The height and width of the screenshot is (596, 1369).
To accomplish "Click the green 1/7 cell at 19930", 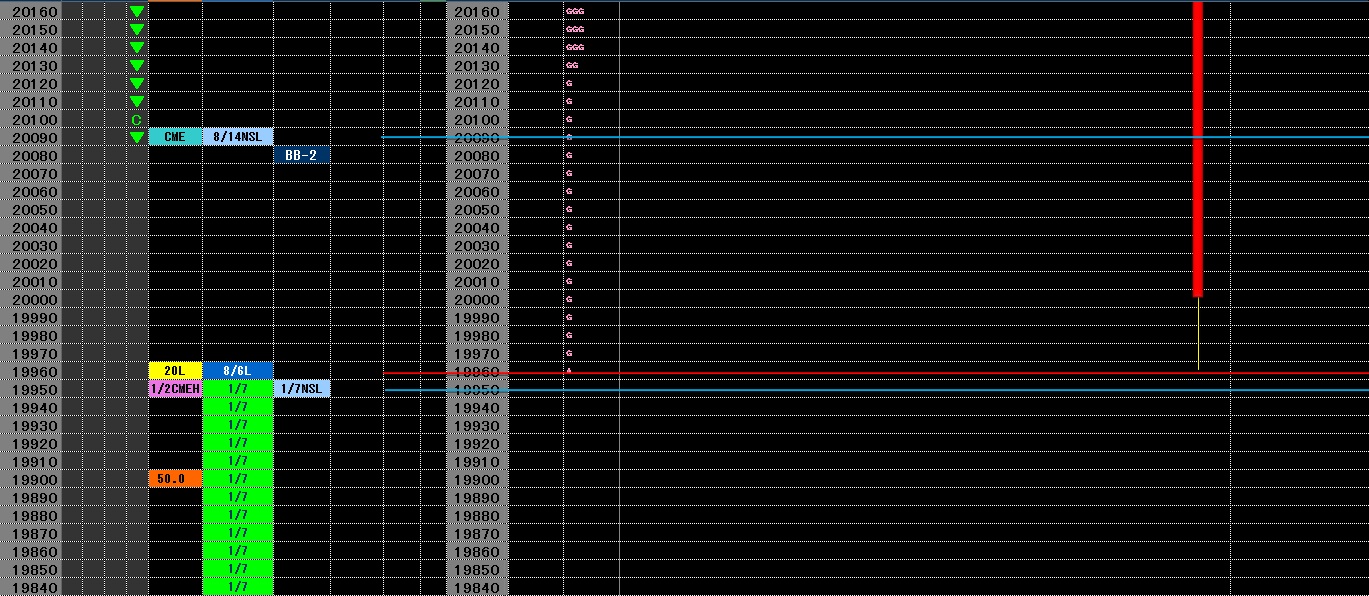I will pyautogui.click(x=237, y=425).
